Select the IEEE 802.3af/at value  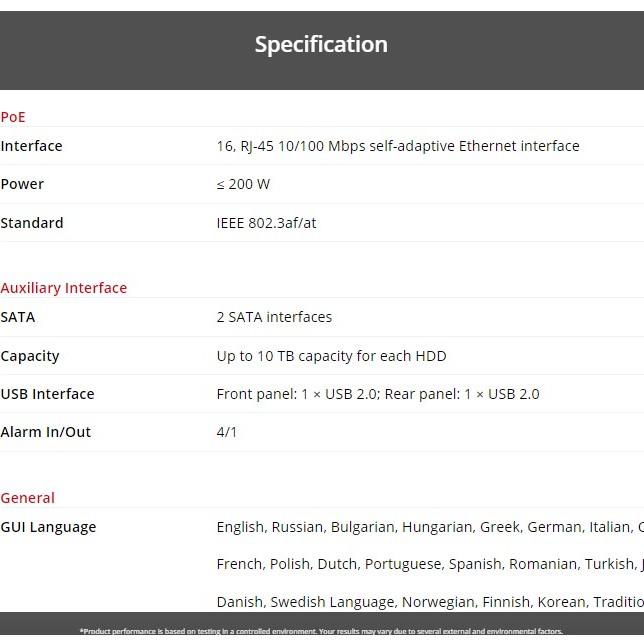point(266,223)
